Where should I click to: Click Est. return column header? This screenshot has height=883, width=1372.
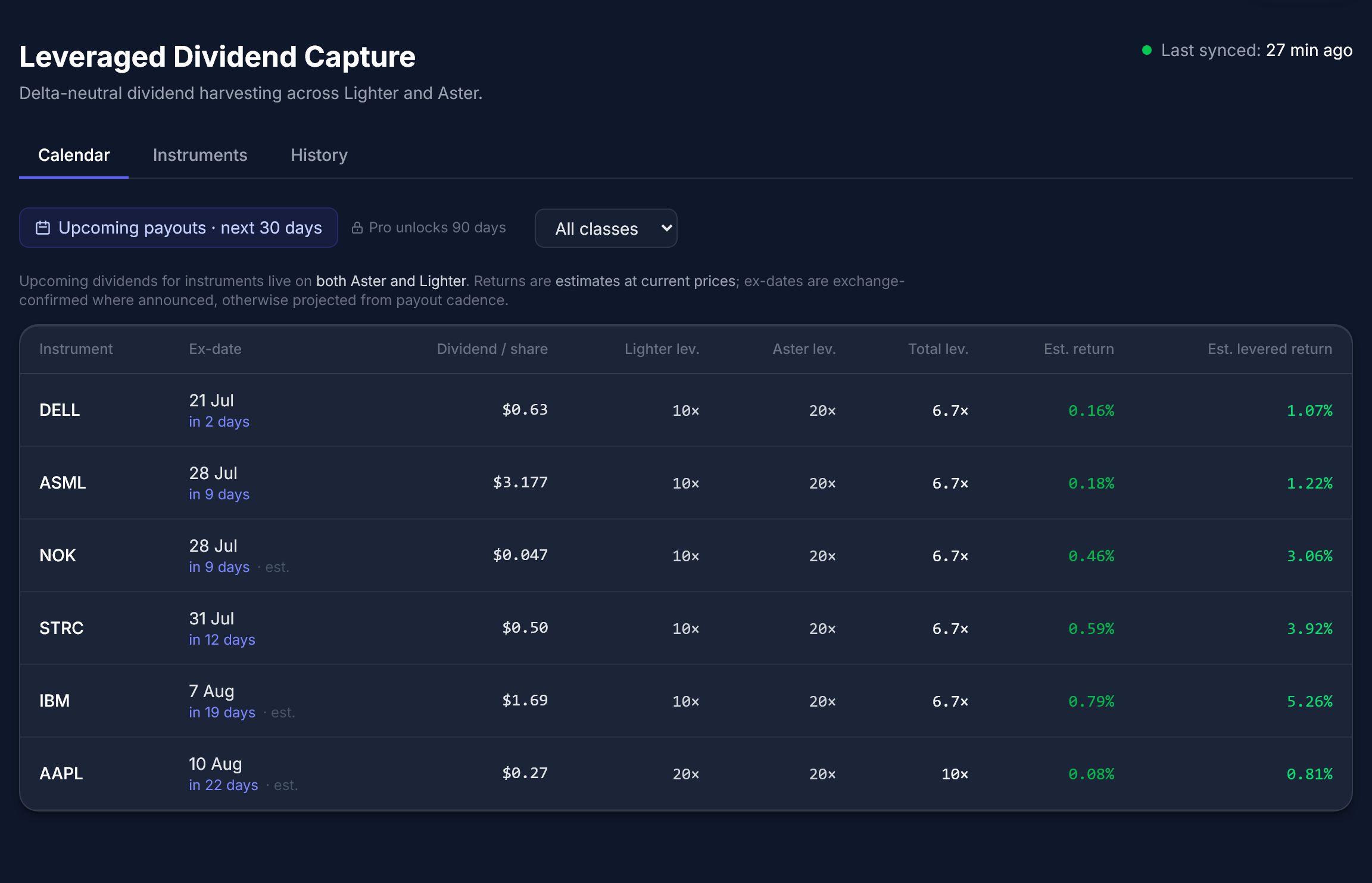pyautogui.click(x=1078, y=349)
